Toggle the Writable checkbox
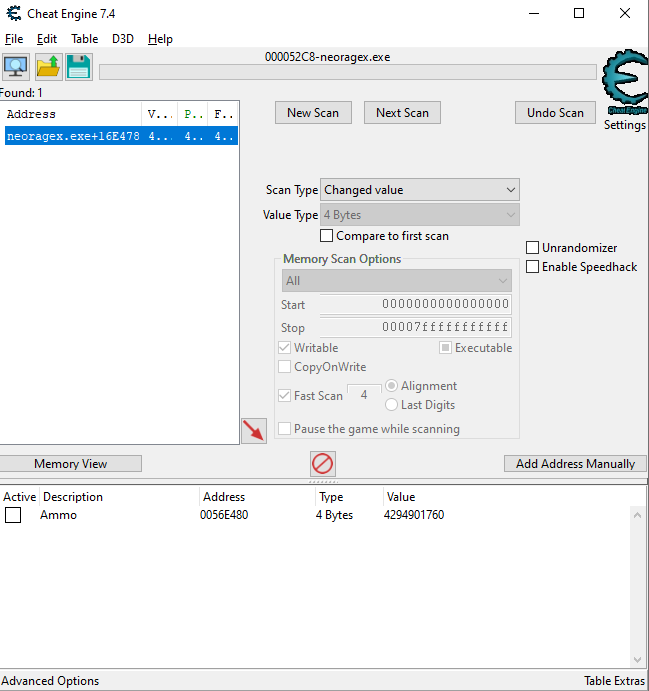 point(285,348)
